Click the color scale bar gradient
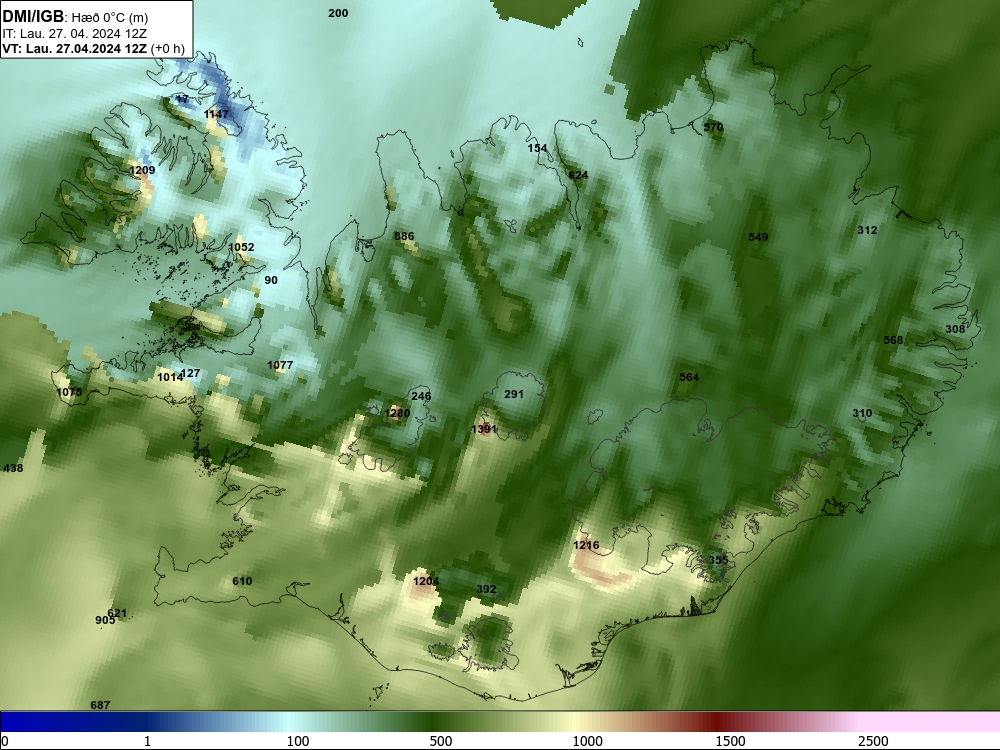1000x750 pixels. pyautogui.click(x=500, y=722)
